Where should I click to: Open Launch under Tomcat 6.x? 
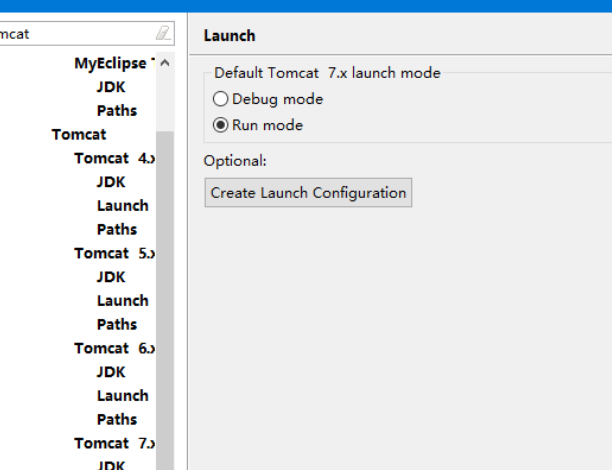[x=123, y=396]
